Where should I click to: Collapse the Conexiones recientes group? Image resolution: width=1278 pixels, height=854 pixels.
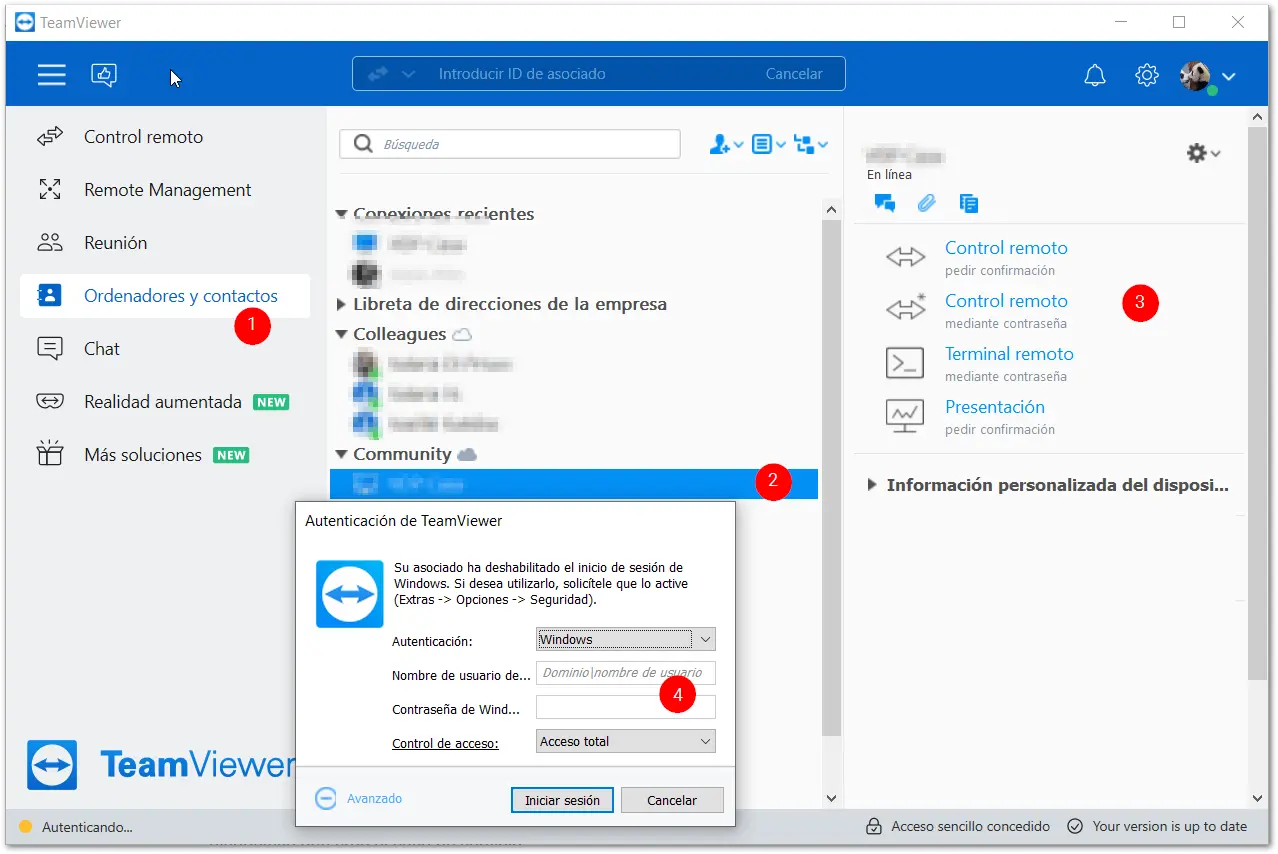(x=342, y=214)
